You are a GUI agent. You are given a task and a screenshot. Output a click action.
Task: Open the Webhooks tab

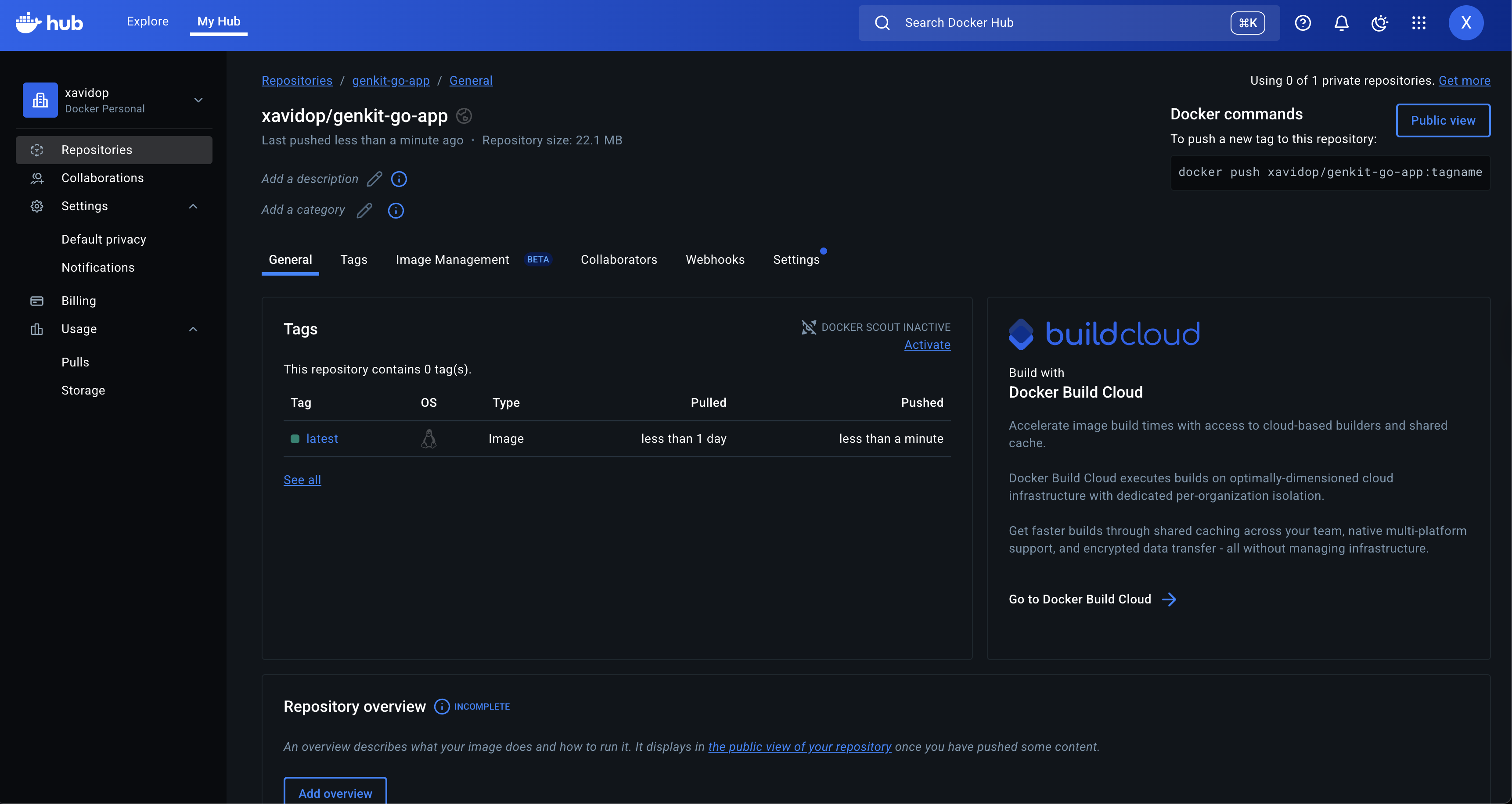[x=715, y=259]
